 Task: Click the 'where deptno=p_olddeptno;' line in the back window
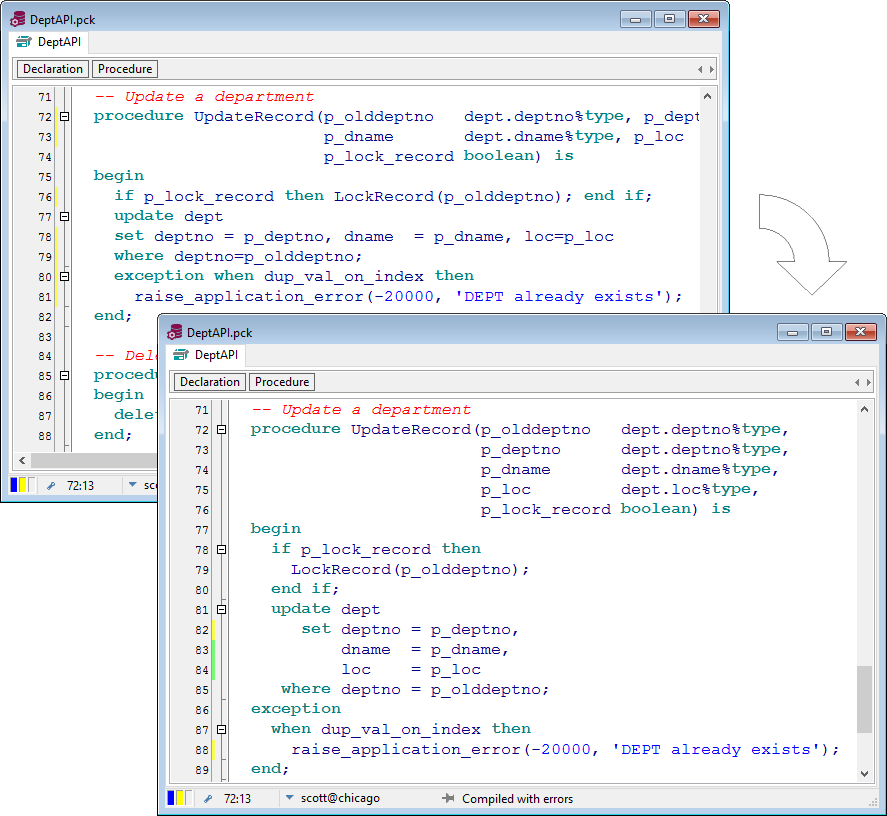click(x=238, y=256)
